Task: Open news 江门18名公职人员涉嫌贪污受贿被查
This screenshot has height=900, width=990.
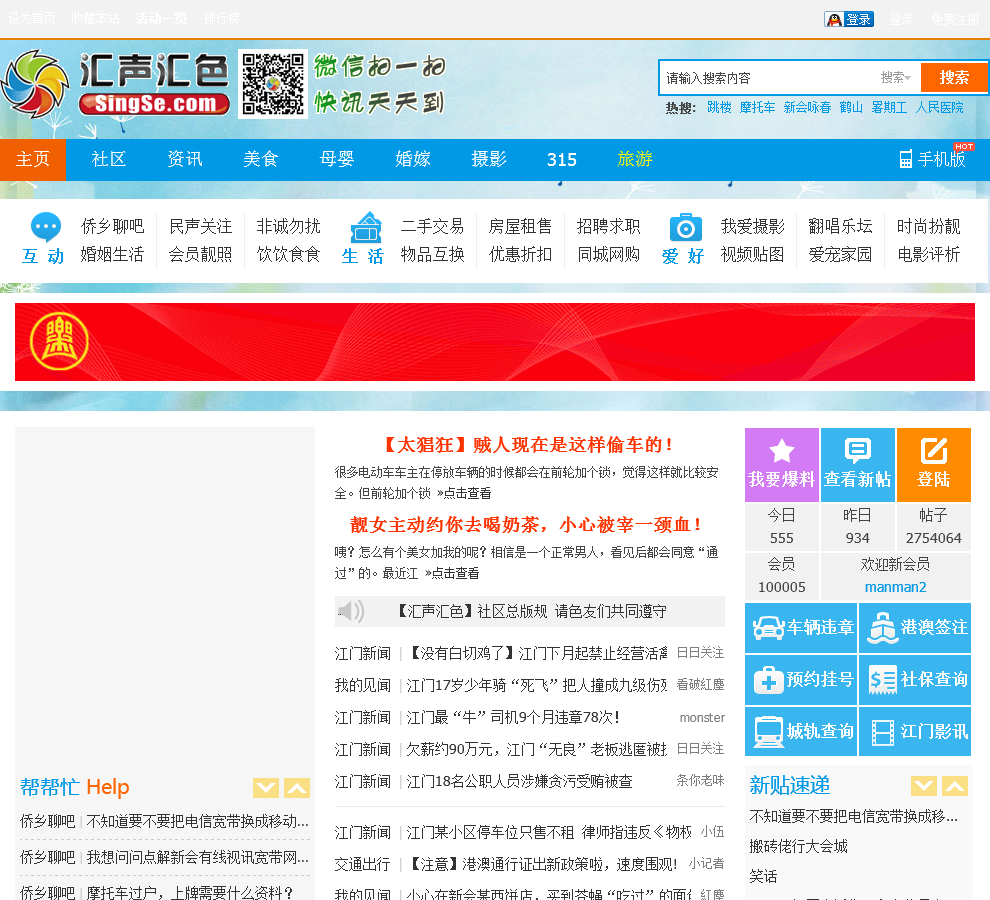Action: point(519,781)
